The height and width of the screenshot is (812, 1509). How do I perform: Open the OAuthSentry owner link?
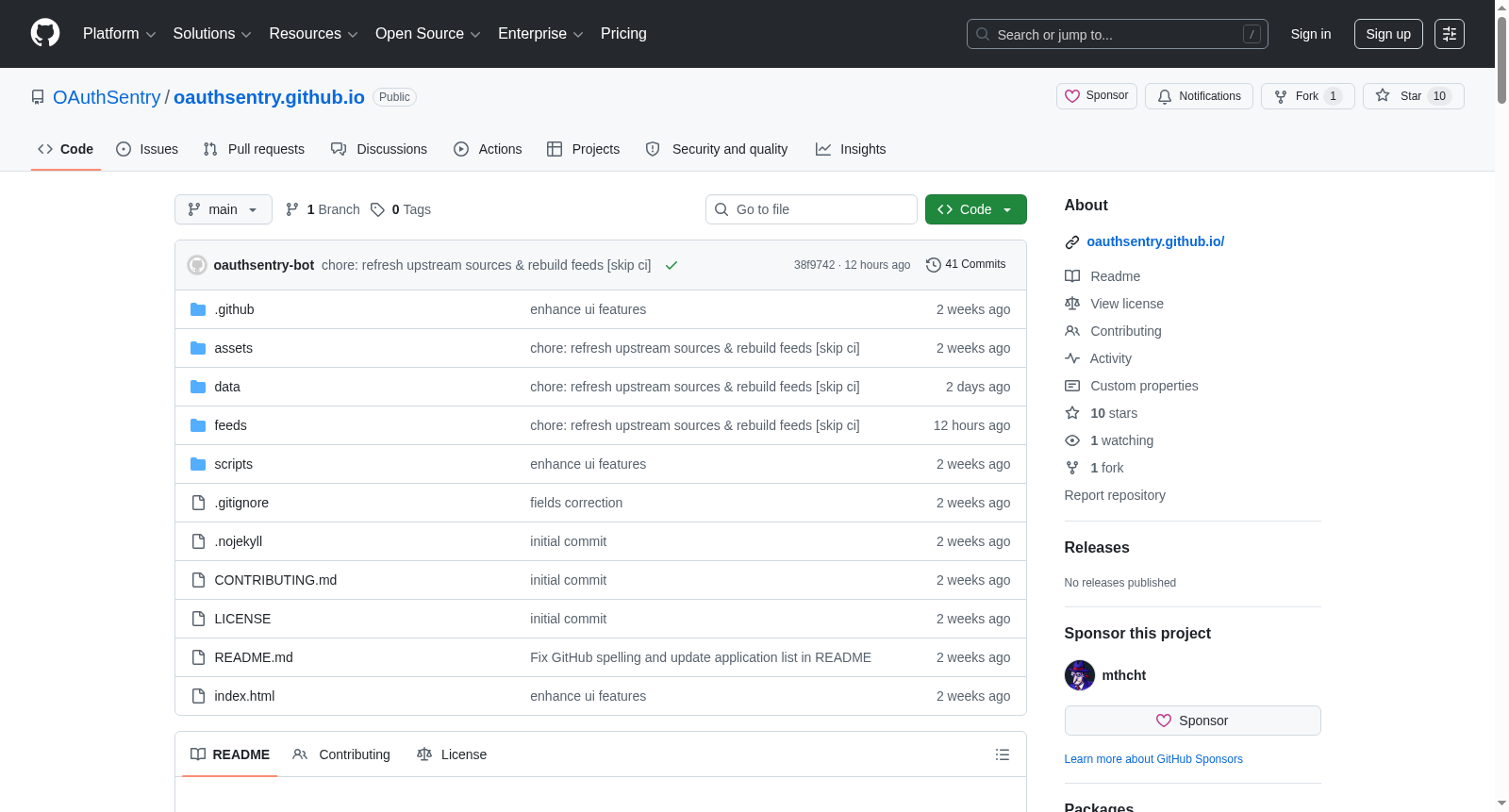pos(107,97)
